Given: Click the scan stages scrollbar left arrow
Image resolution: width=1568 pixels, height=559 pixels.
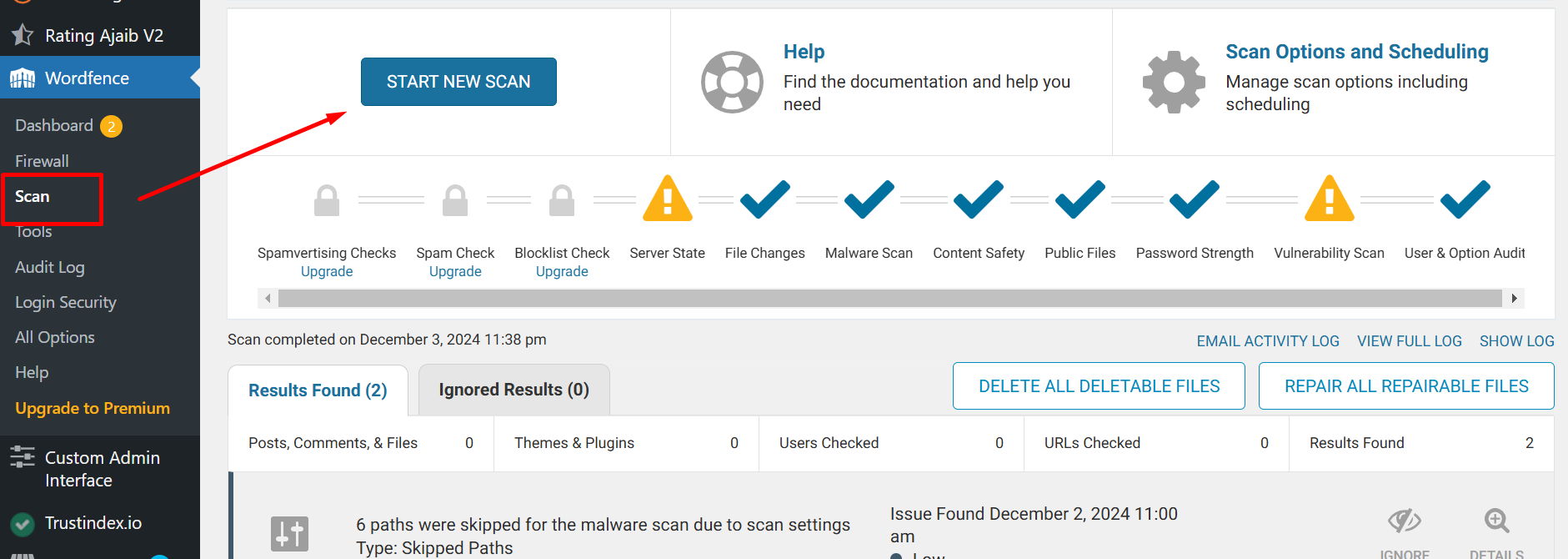Looking at the screenshot, I should tap(268, 299).
